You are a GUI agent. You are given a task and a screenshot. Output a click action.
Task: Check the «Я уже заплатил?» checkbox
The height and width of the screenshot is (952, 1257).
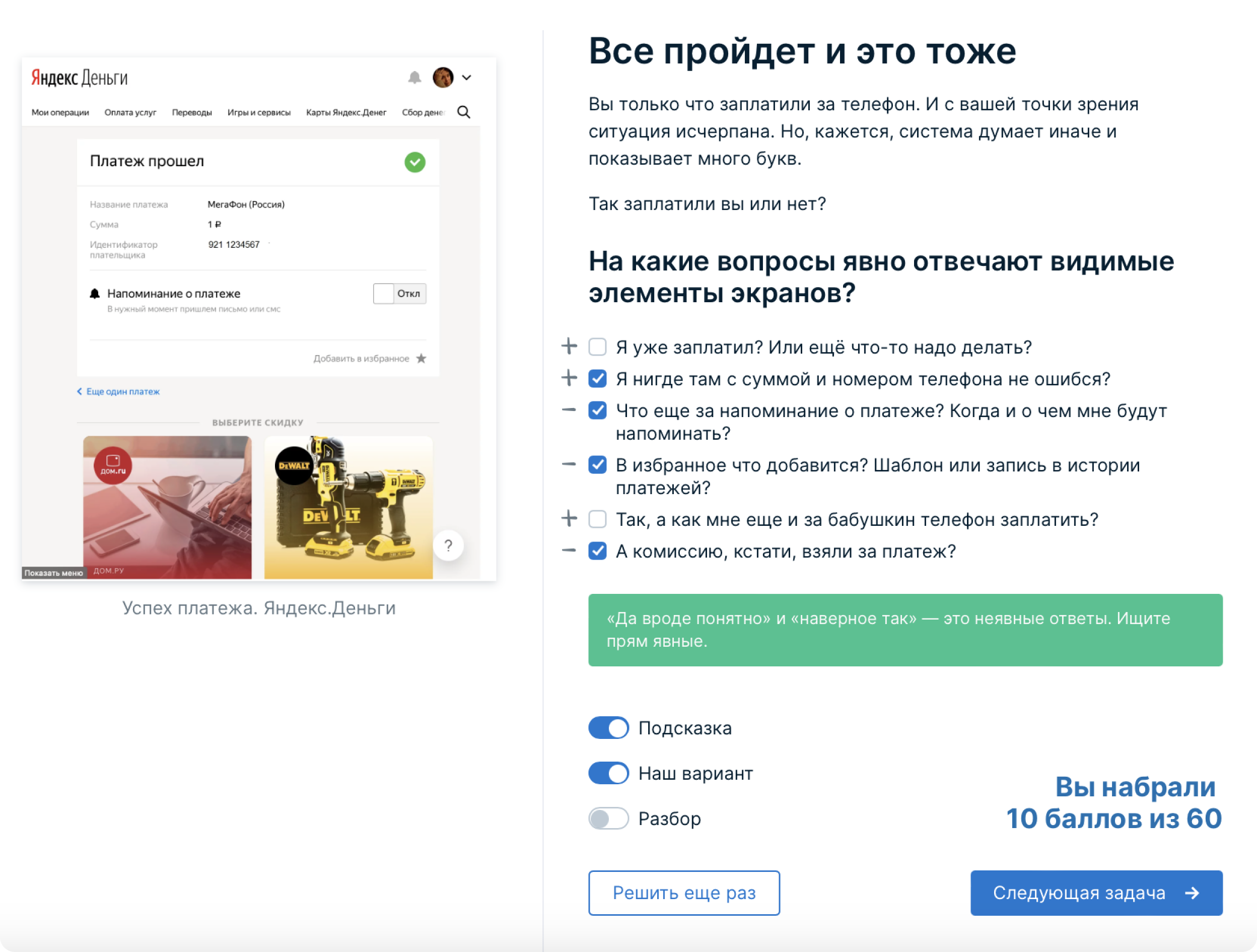[x=597, y=347]
